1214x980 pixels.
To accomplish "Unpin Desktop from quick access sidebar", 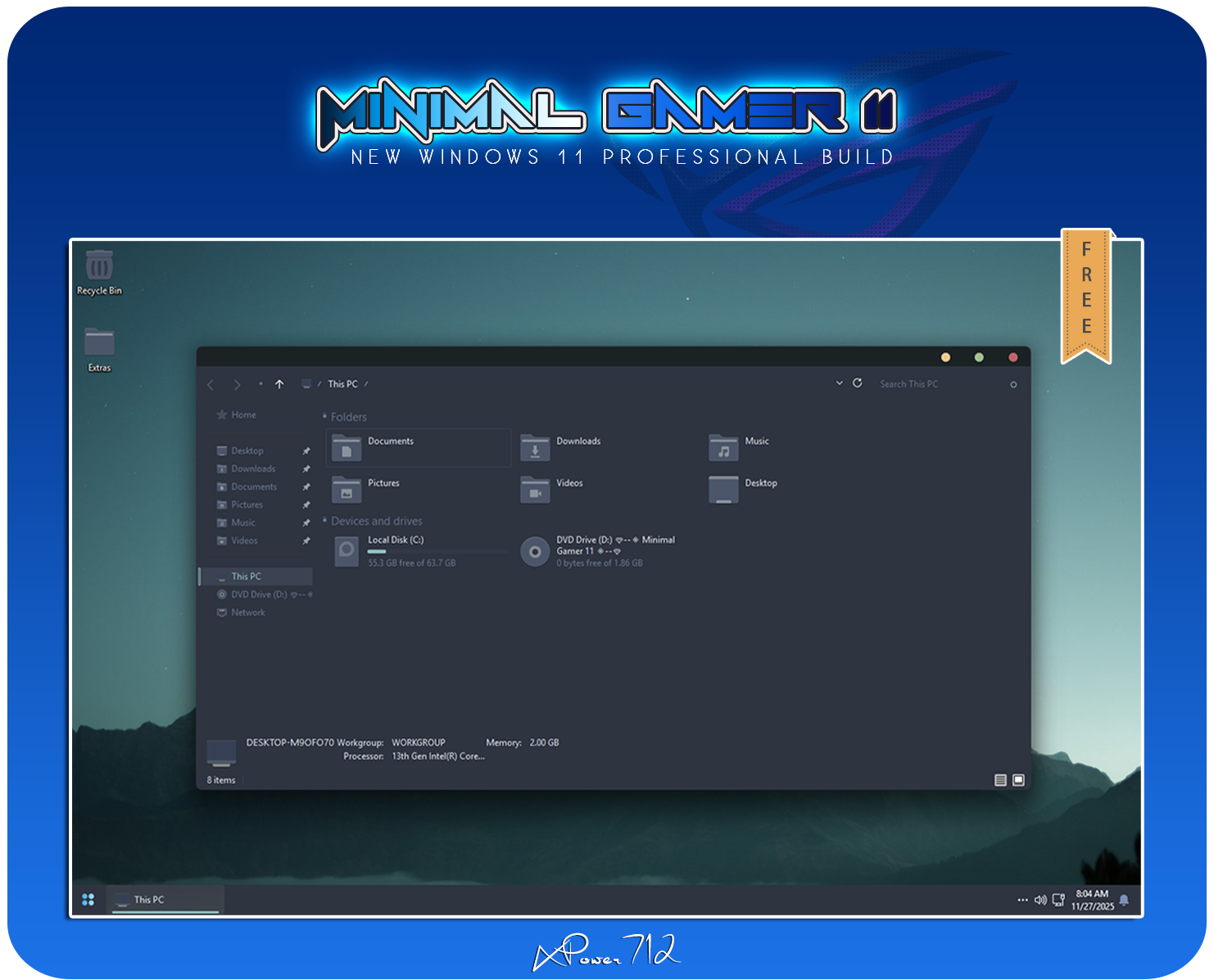I will pos(306,451).
